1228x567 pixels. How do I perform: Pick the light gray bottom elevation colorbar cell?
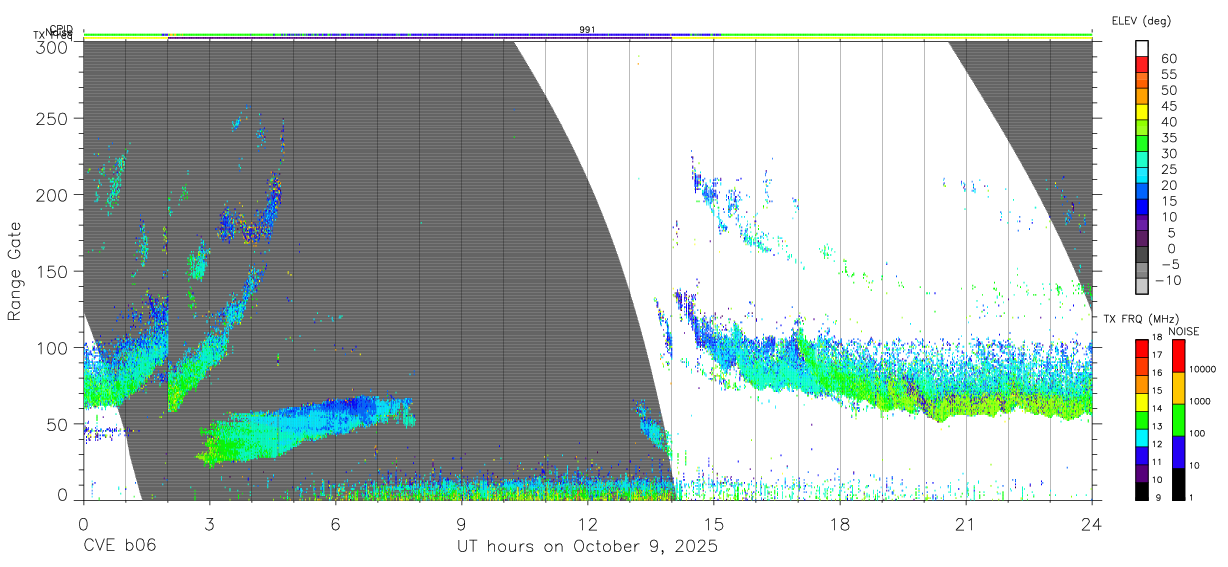[x=1141, y=286]
